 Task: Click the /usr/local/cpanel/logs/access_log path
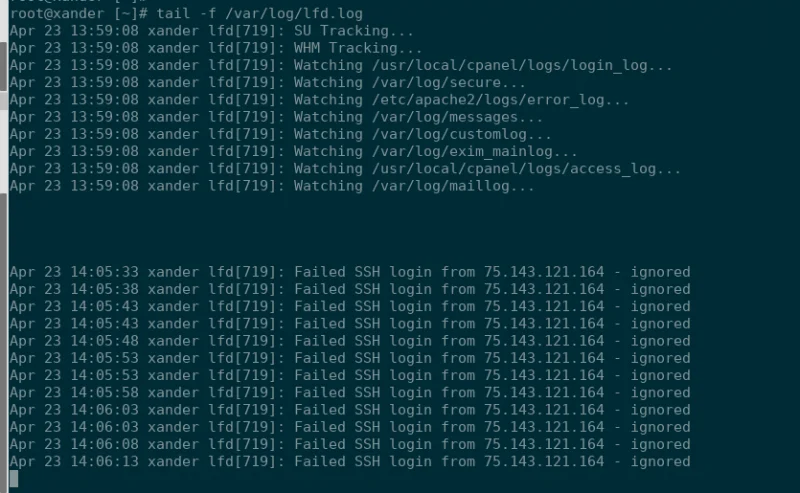(524, 169)
